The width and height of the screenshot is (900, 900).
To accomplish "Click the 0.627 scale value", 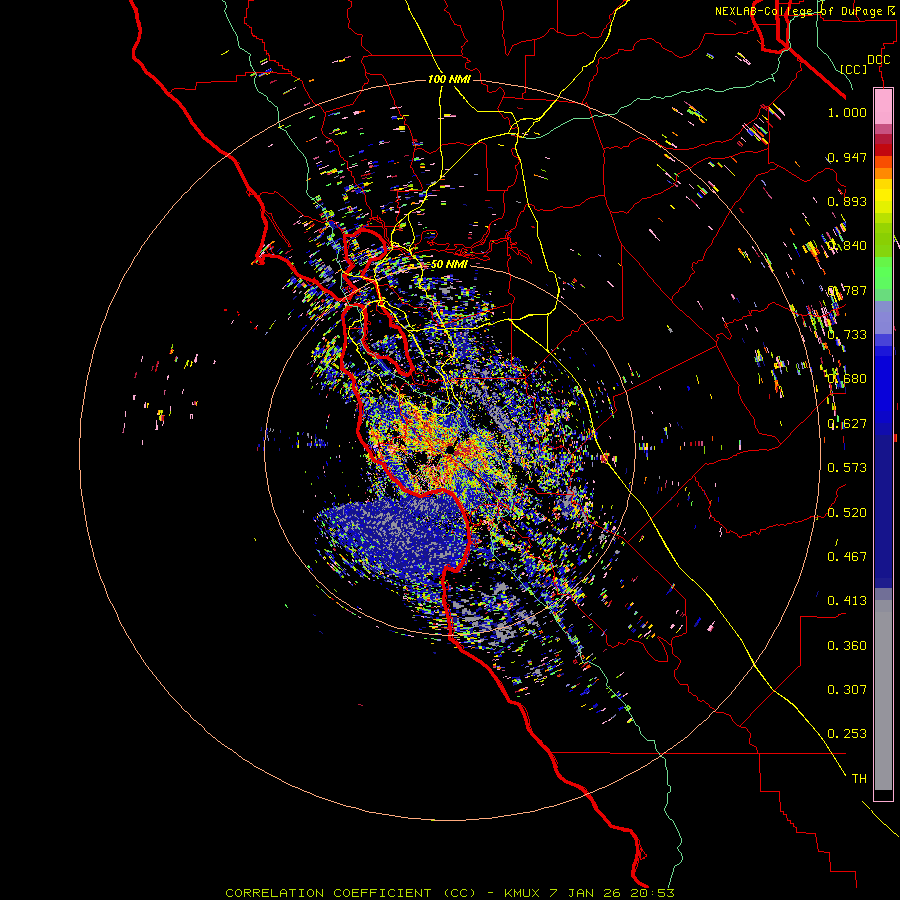I will (847, 424).
